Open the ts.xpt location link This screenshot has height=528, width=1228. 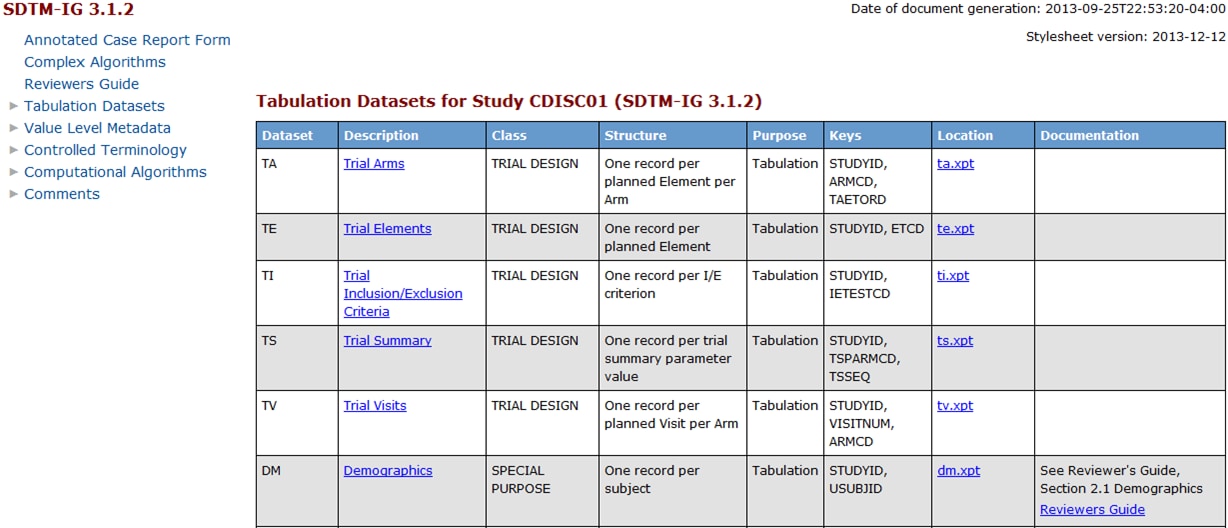(955, 340)
